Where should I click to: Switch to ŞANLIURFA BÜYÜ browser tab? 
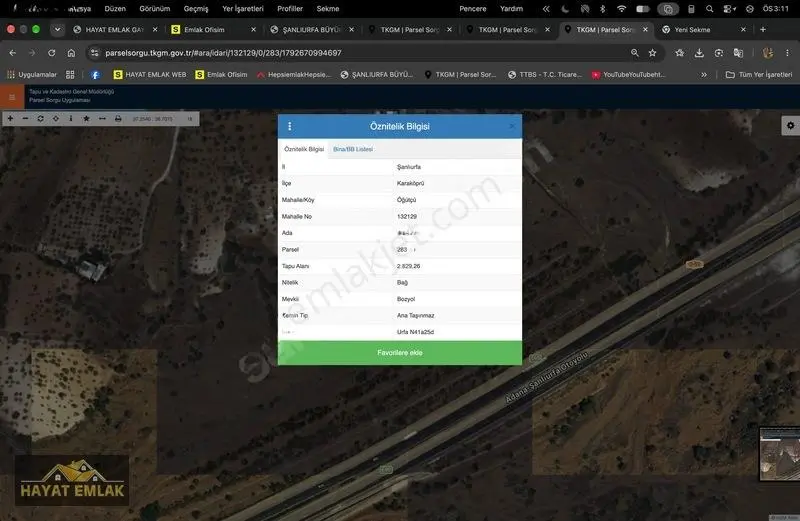[311, 30]
